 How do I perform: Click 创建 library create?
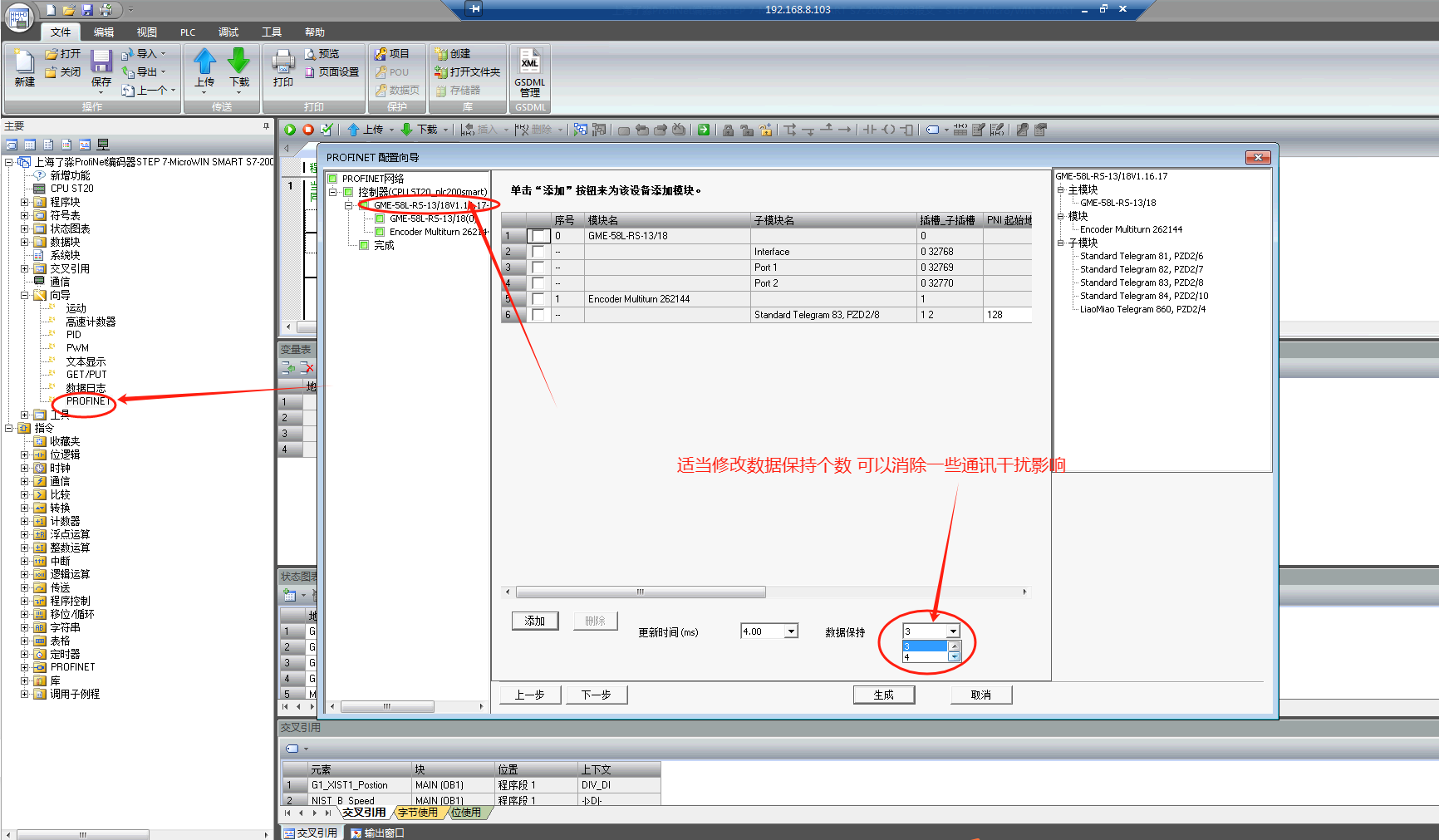[x=453, y=54]
